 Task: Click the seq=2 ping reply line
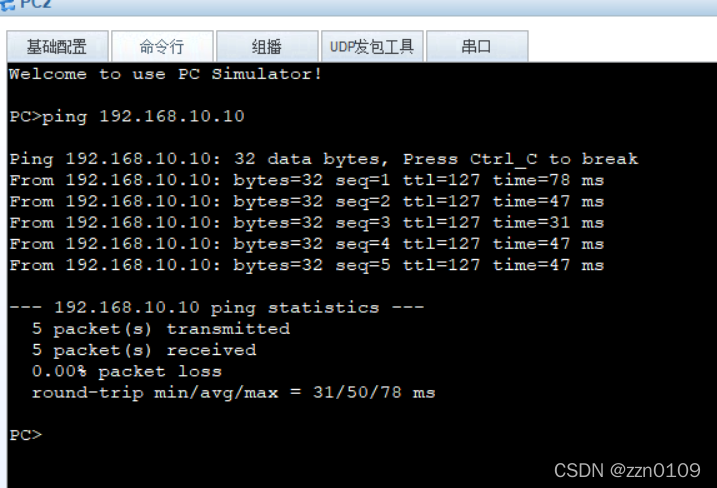click(307, 201)
